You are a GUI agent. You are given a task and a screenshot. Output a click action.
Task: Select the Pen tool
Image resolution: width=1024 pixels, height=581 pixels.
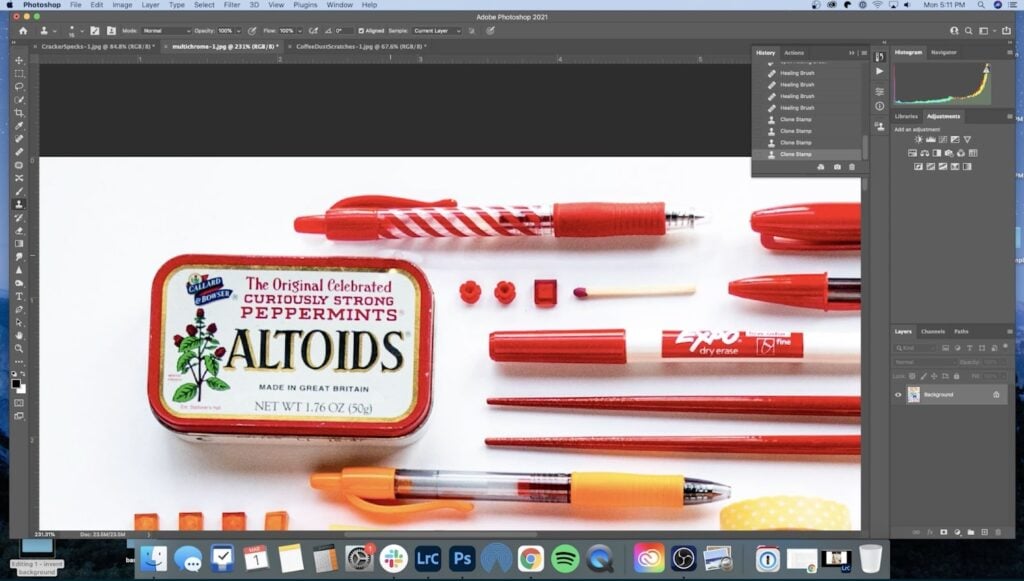pos(19,309)
